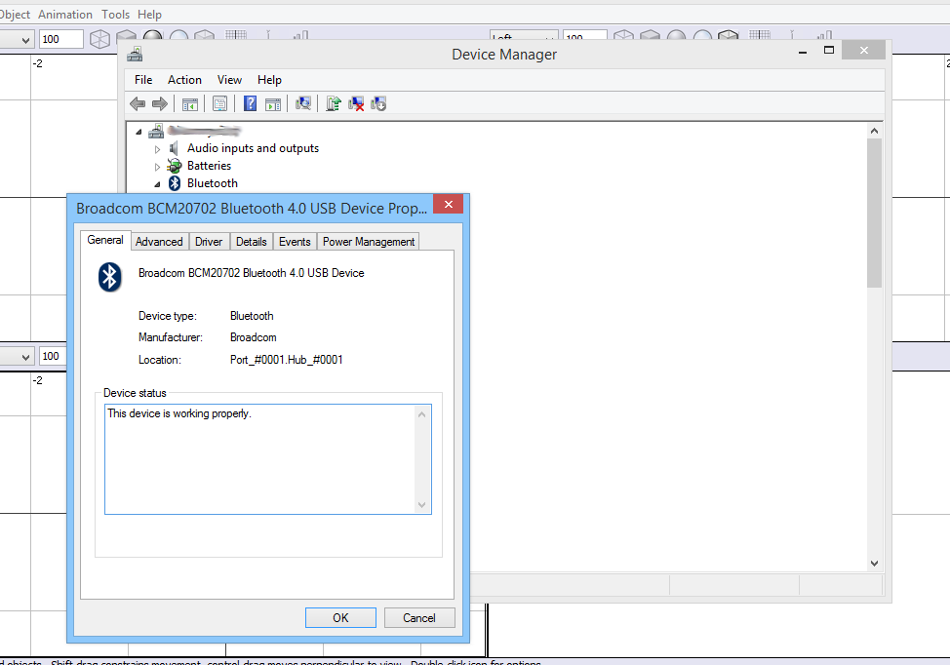Viewport: 950px width, 665px height.
Task: Switch to the Driver tab
Action: tap(208, 242)
